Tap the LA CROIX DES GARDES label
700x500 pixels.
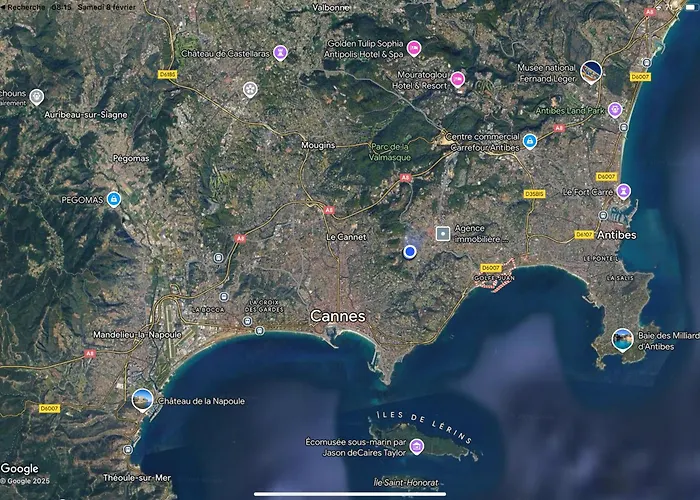pyautogui.click(x=264, y=306)
